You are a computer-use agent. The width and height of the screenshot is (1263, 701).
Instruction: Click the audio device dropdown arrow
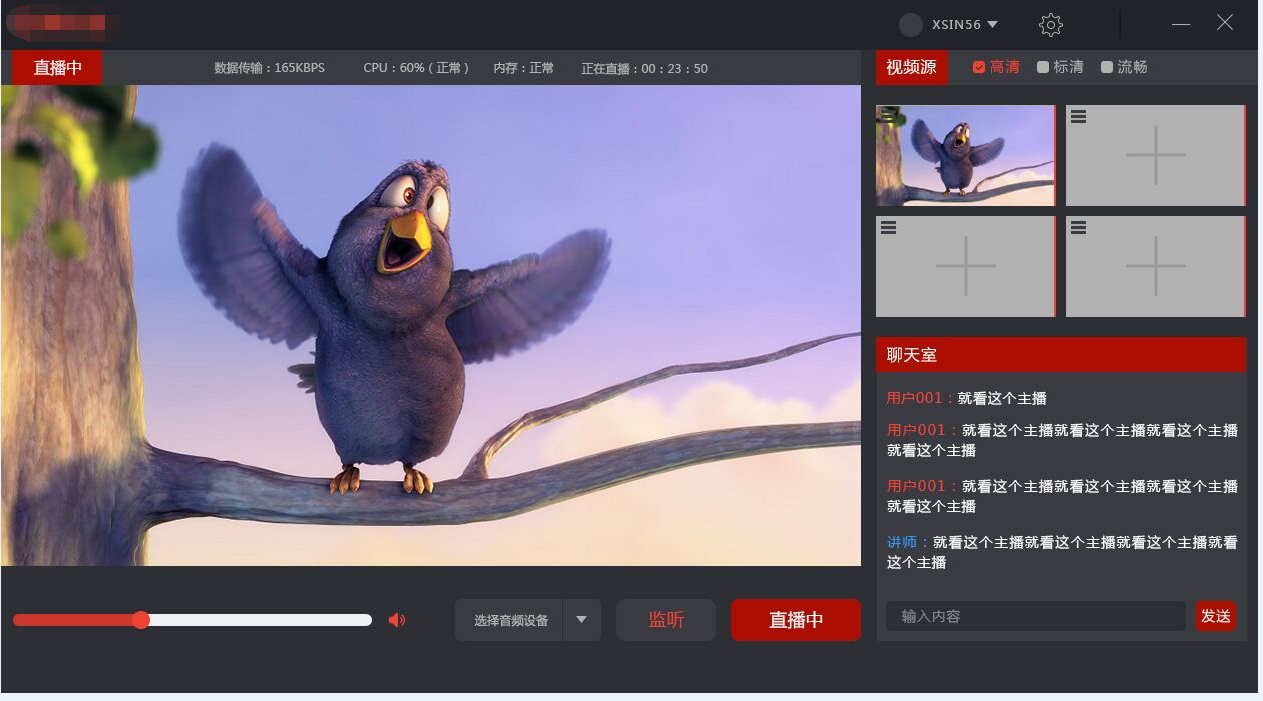pos(581,620)
